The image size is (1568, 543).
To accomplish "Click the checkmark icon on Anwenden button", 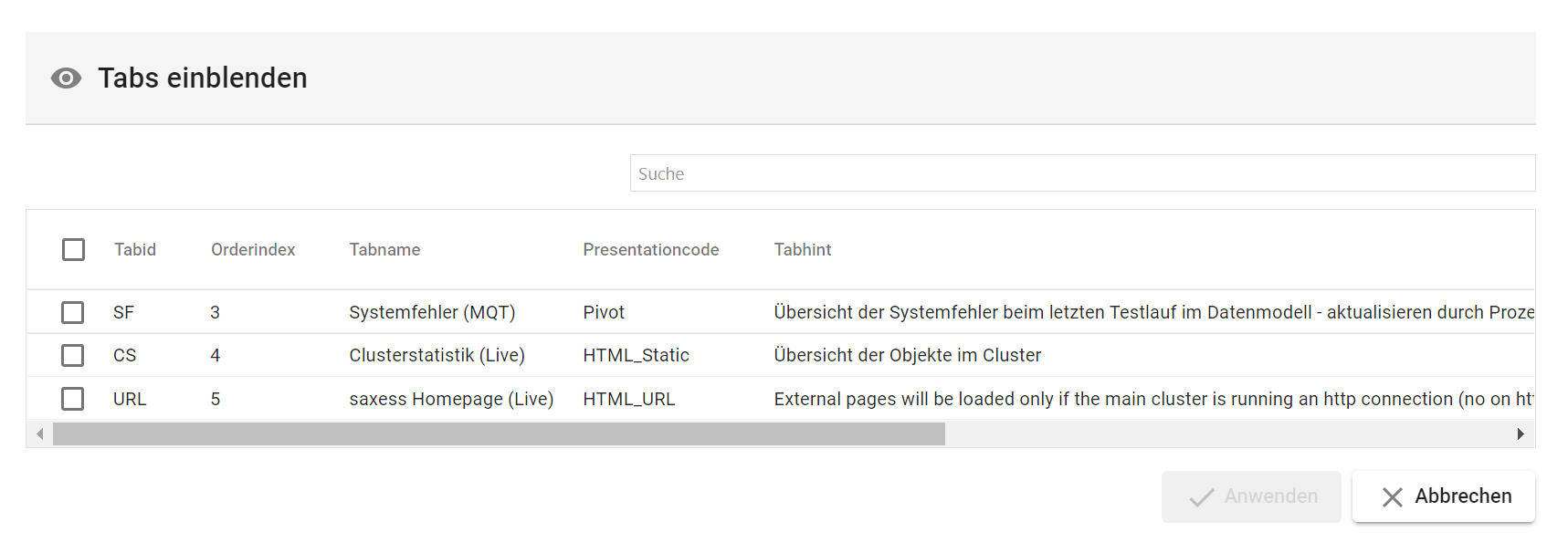I will point(1202,496).
